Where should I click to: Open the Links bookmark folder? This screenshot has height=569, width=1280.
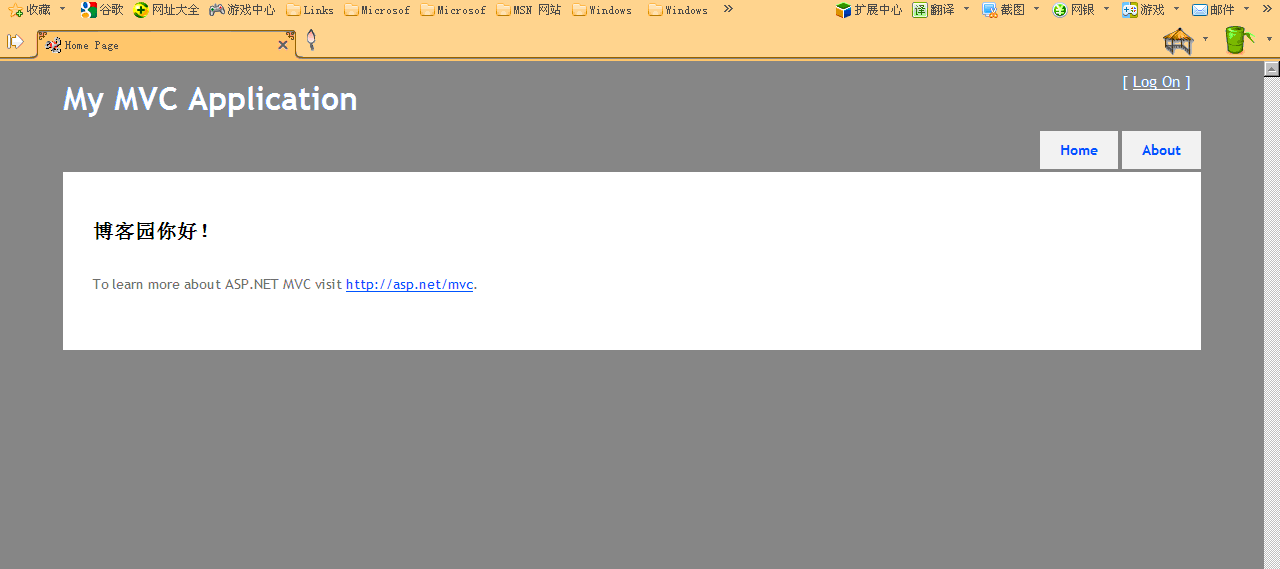310,10
